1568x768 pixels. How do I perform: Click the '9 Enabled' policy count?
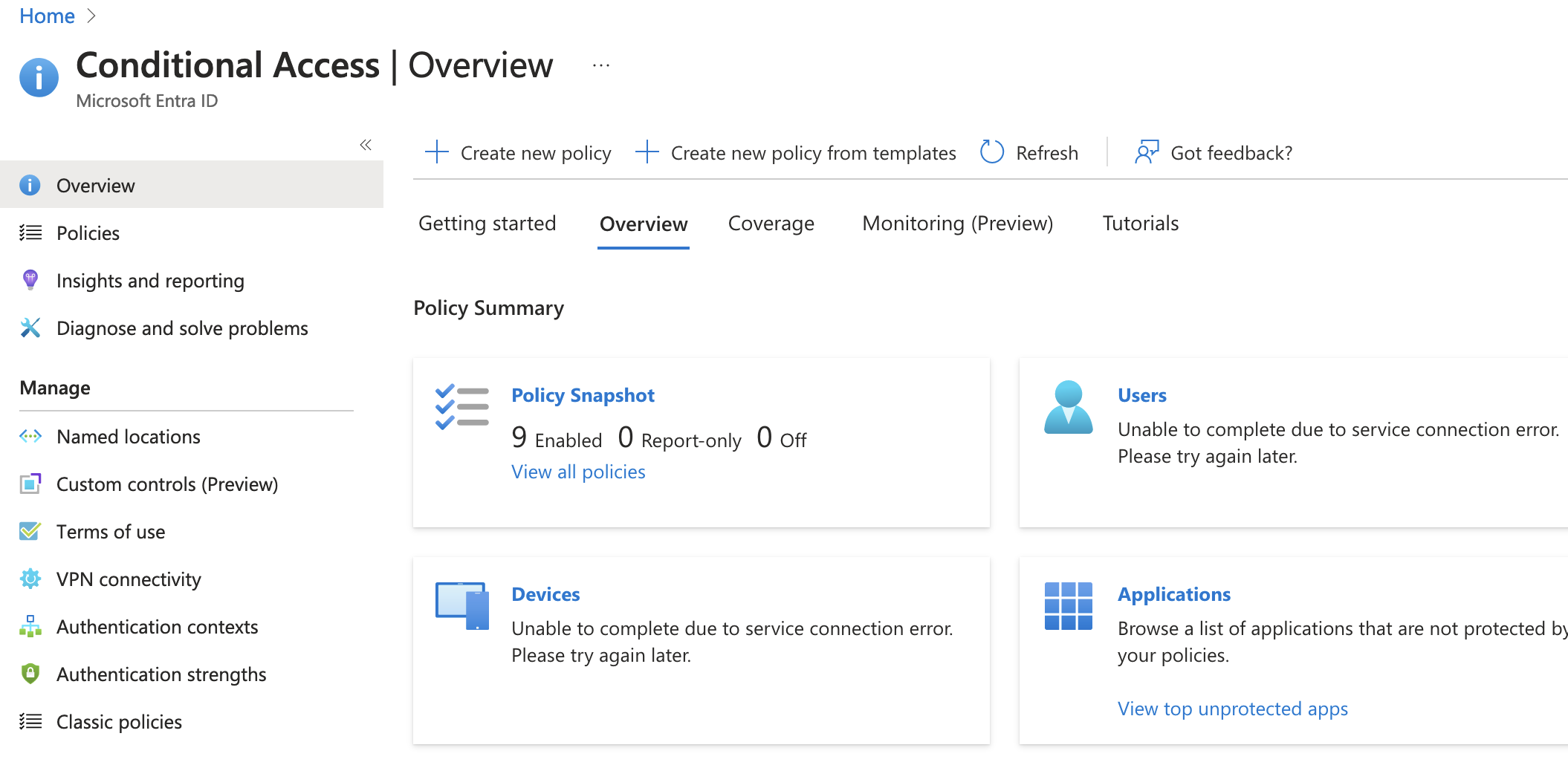point(557,438)
